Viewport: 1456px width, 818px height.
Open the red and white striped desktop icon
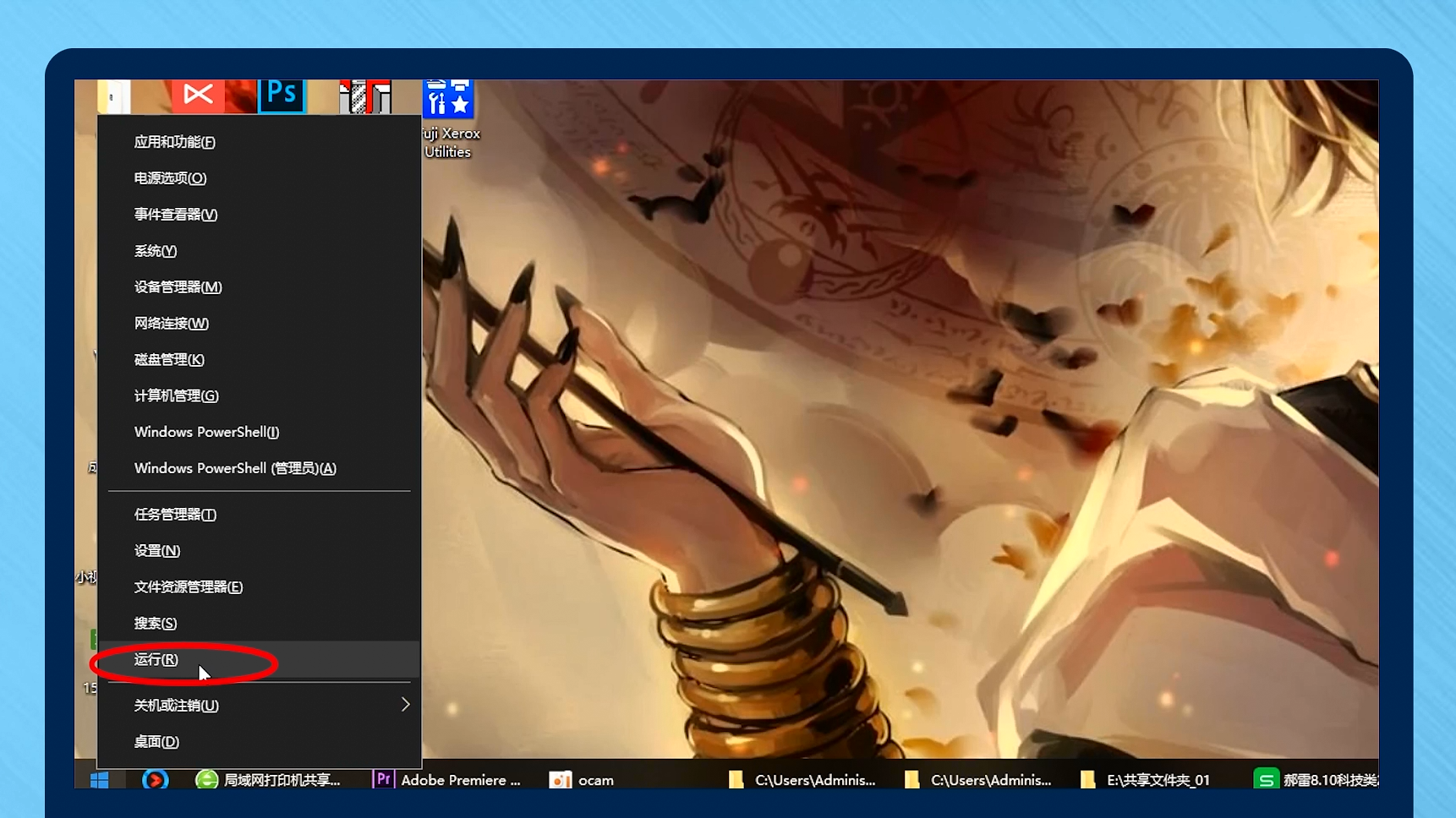coord(365,96)
